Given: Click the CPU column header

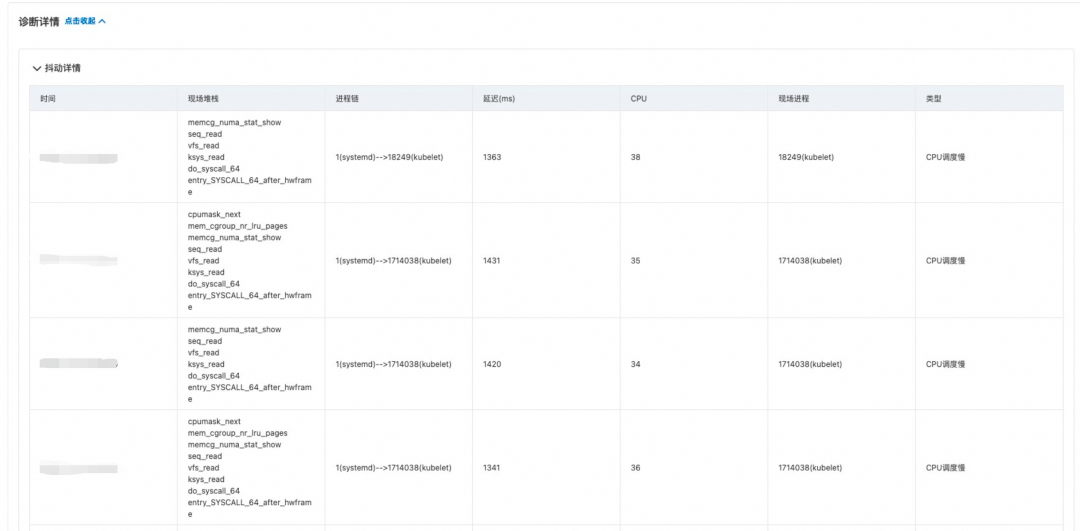Looking at the screenshot, I should coord(638,98).
